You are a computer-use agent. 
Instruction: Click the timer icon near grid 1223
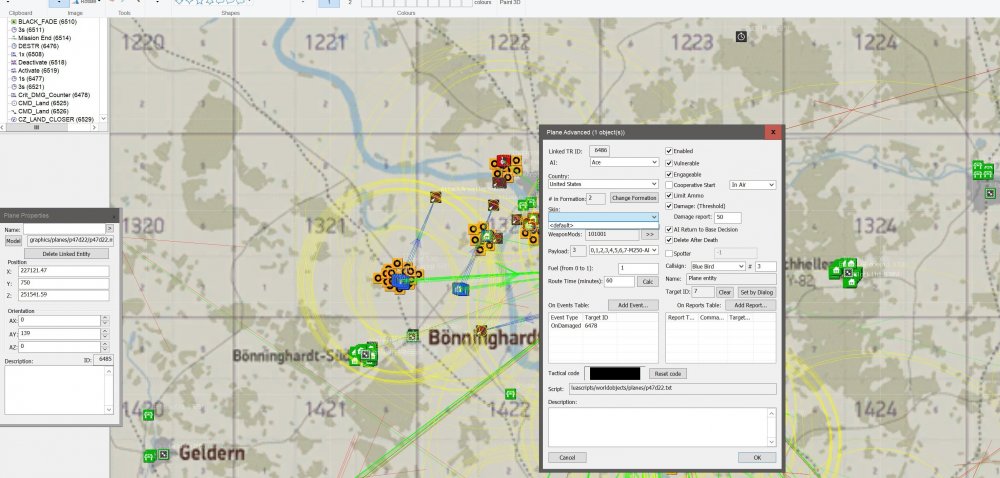click(x=741, y=36)
